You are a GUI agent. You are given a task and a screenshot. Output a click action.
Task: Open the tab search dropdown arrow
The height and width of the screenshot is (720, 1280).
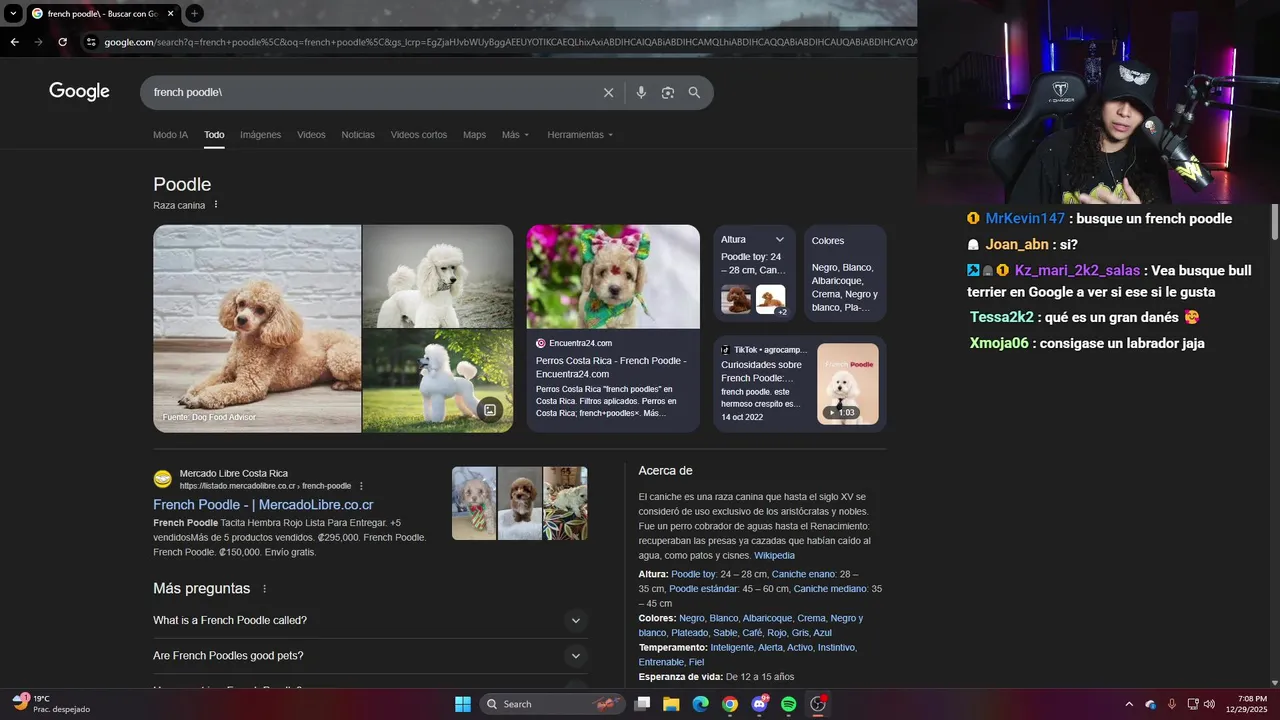(12, 13)
